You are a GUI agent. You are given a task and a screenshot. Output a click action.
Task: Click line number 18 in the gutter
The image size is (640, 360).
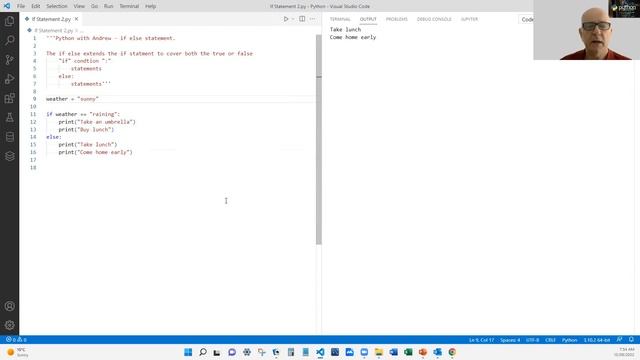[x=33, y=167]
